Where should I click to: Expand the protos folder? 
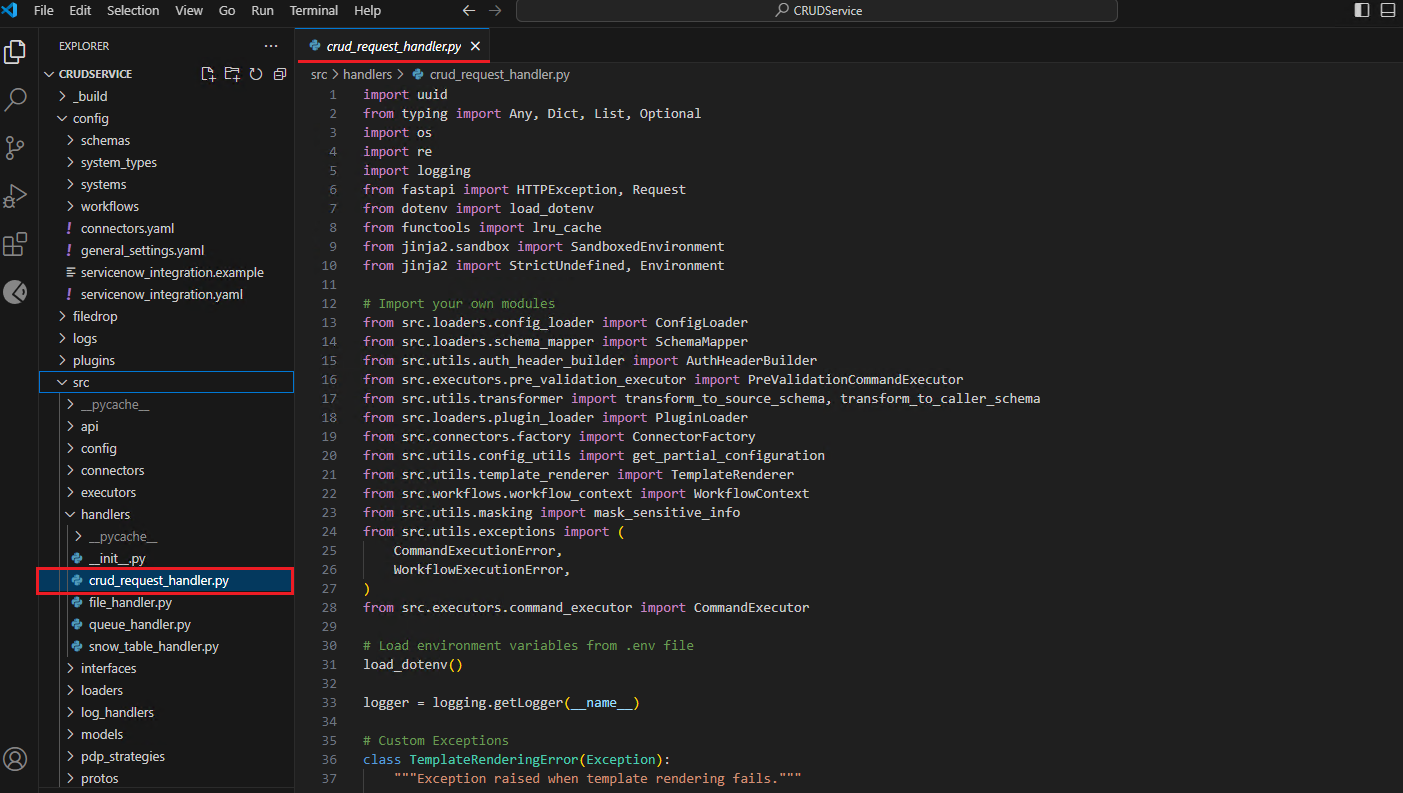[x=166, y=778]
